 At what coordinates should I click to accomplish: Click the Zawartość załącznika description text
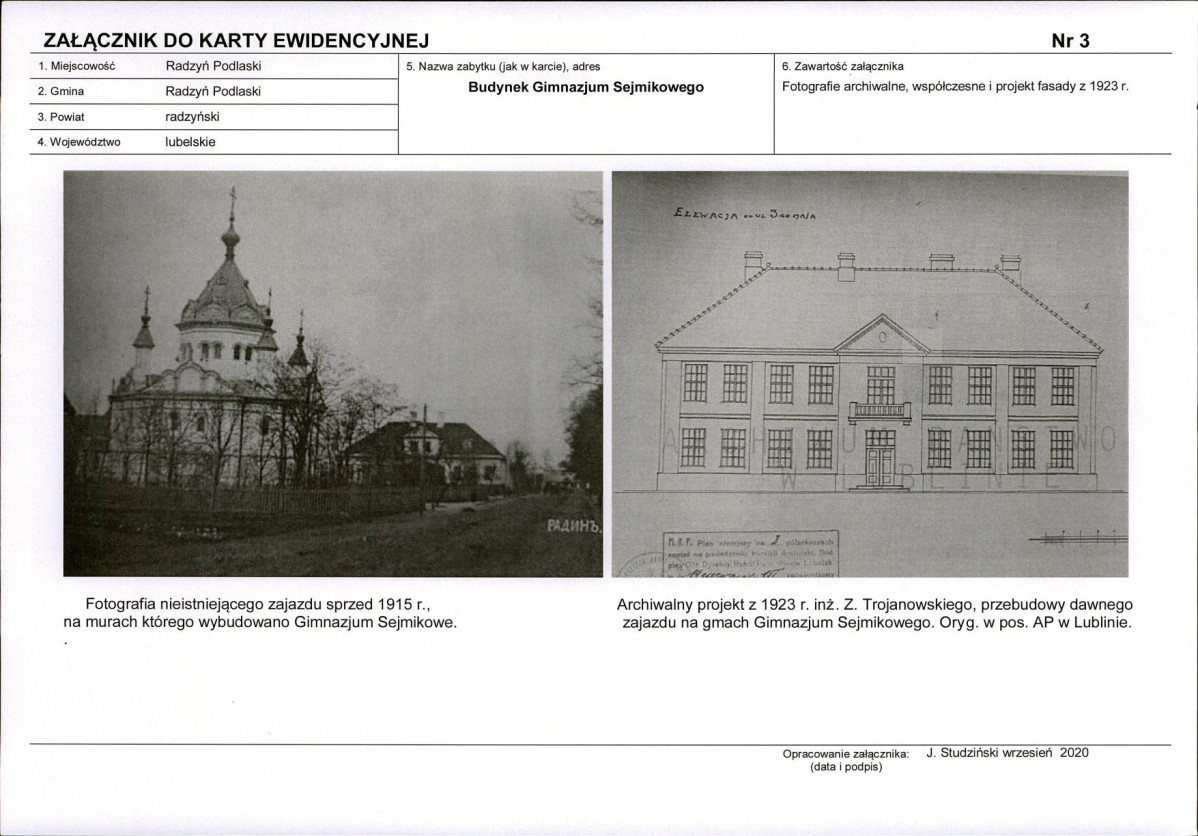click(x=955, y=86)
